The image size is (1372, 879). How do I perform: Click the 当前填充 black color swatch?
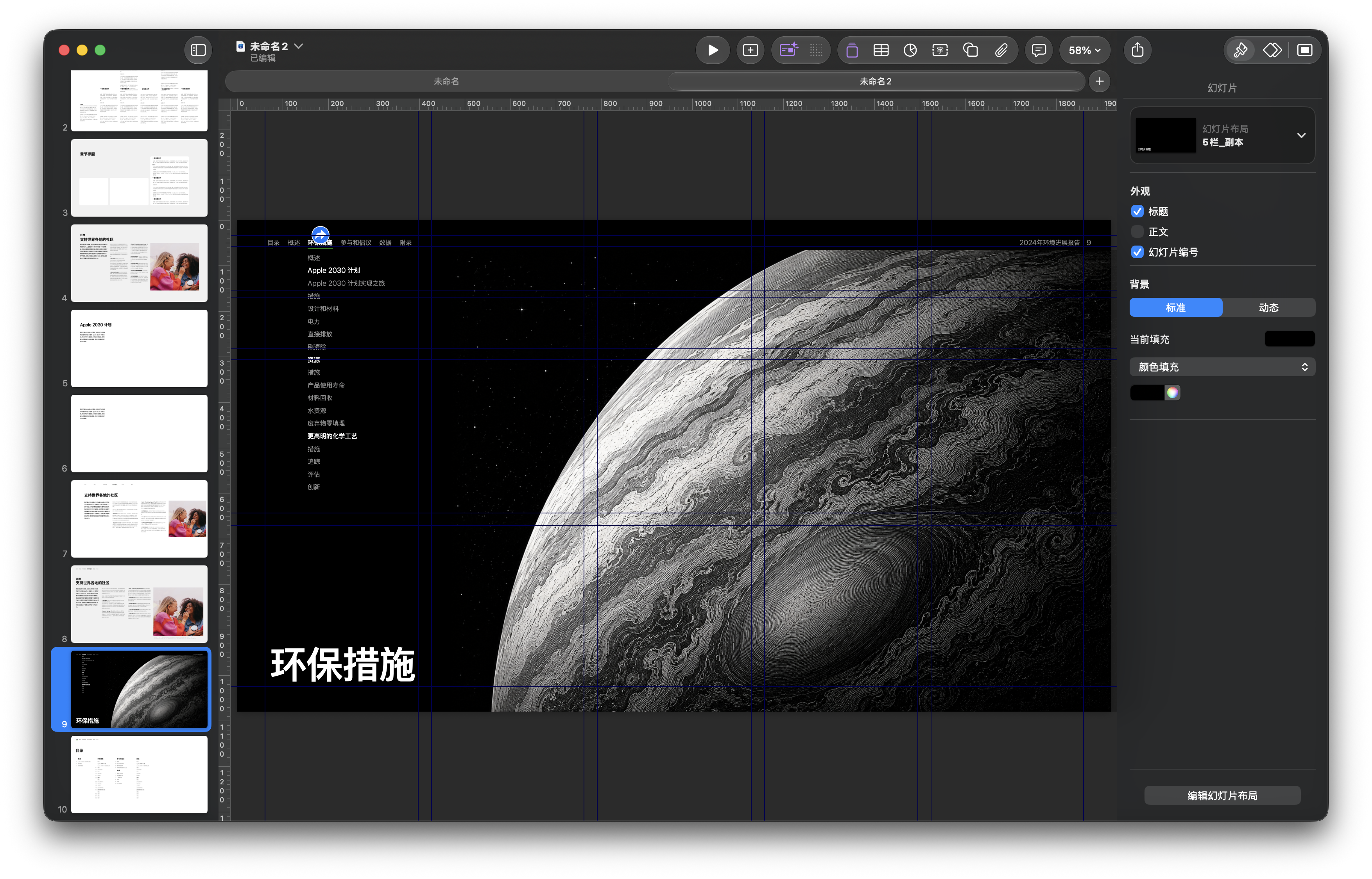click(1290, 339)
